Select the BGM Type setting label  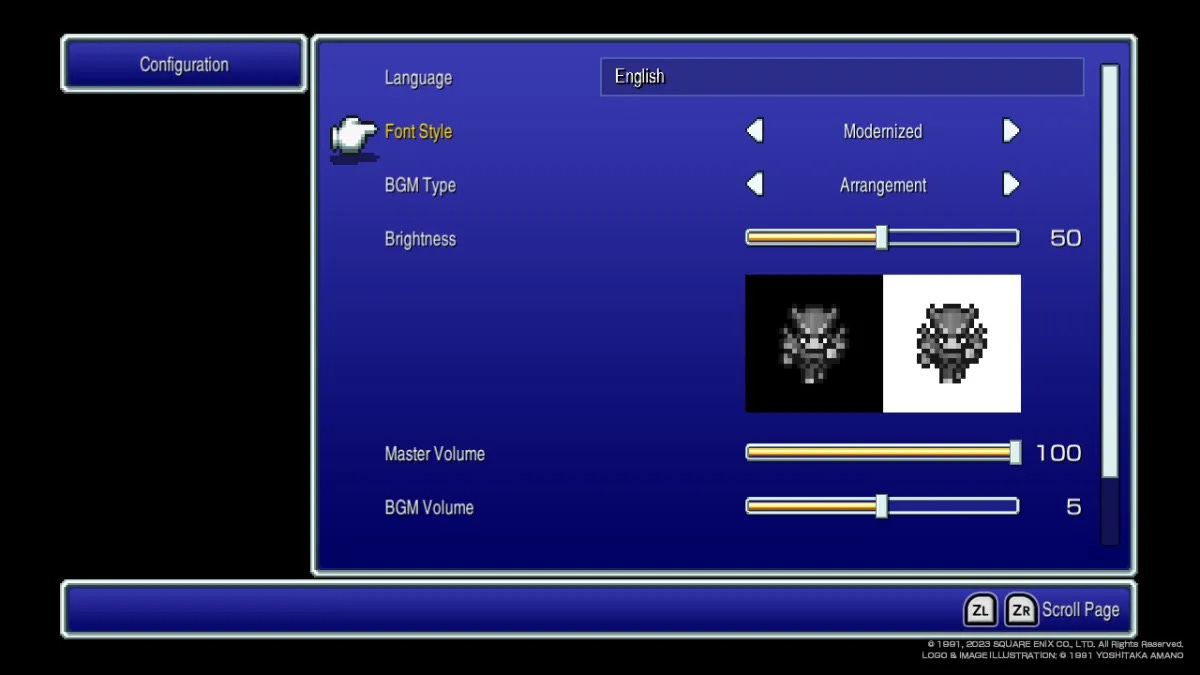coord(420,185)
